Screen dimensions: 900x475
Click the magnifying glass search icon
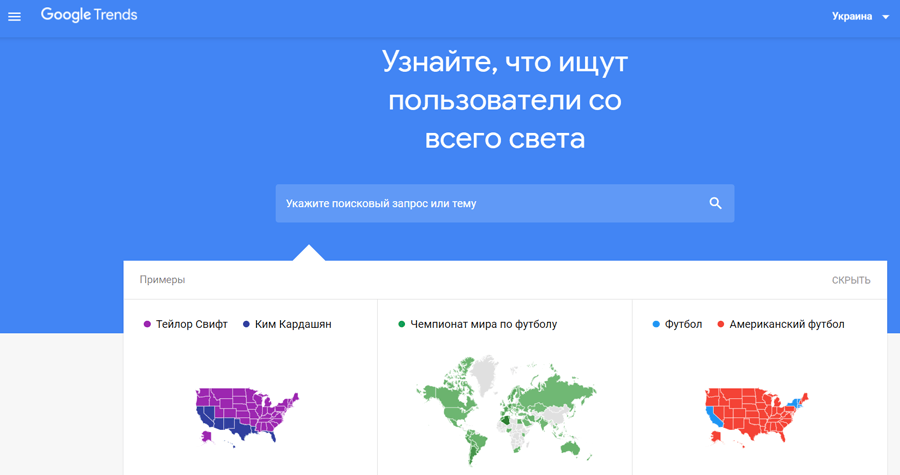tap(715, 203)
